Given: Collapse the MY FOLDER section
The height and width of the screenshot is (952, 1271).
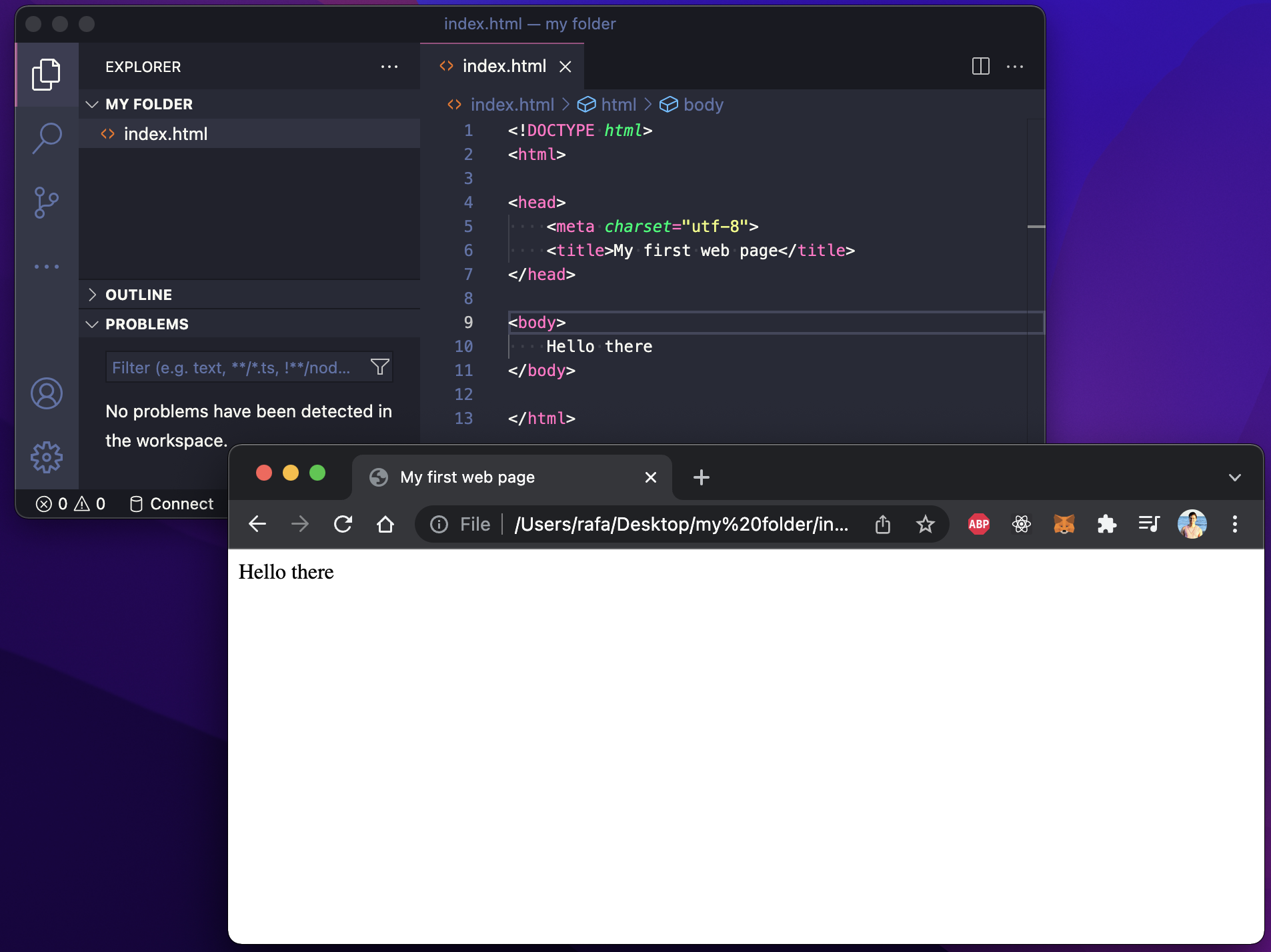Looking at the screenshot, I should pos(249,104).
